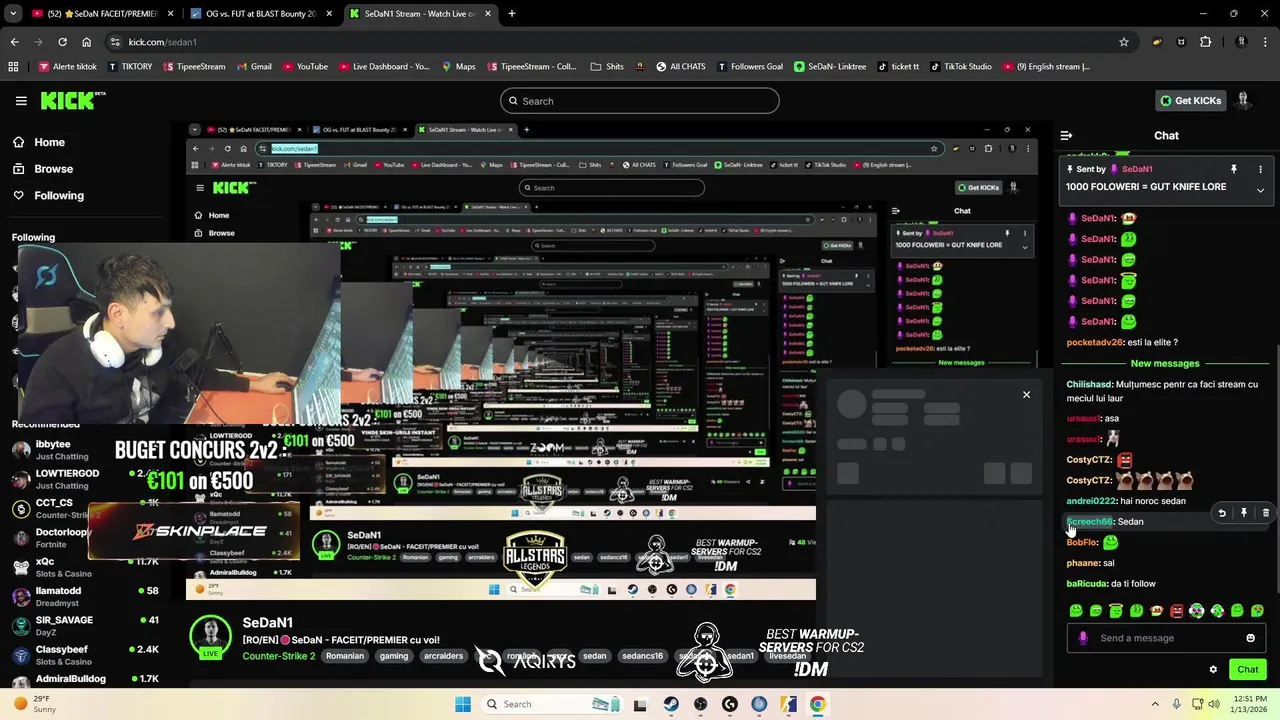Open pinned message three-dot options
The height and width of the screenshot is (720, 1280).
point(1260,169)
